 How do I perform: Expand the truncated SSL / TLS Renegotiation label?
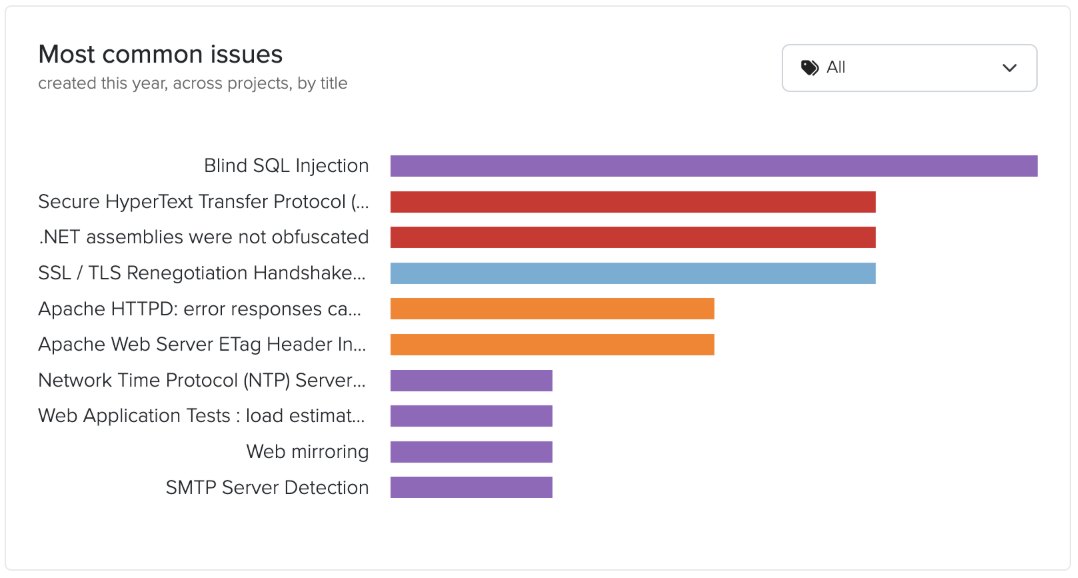200,272
